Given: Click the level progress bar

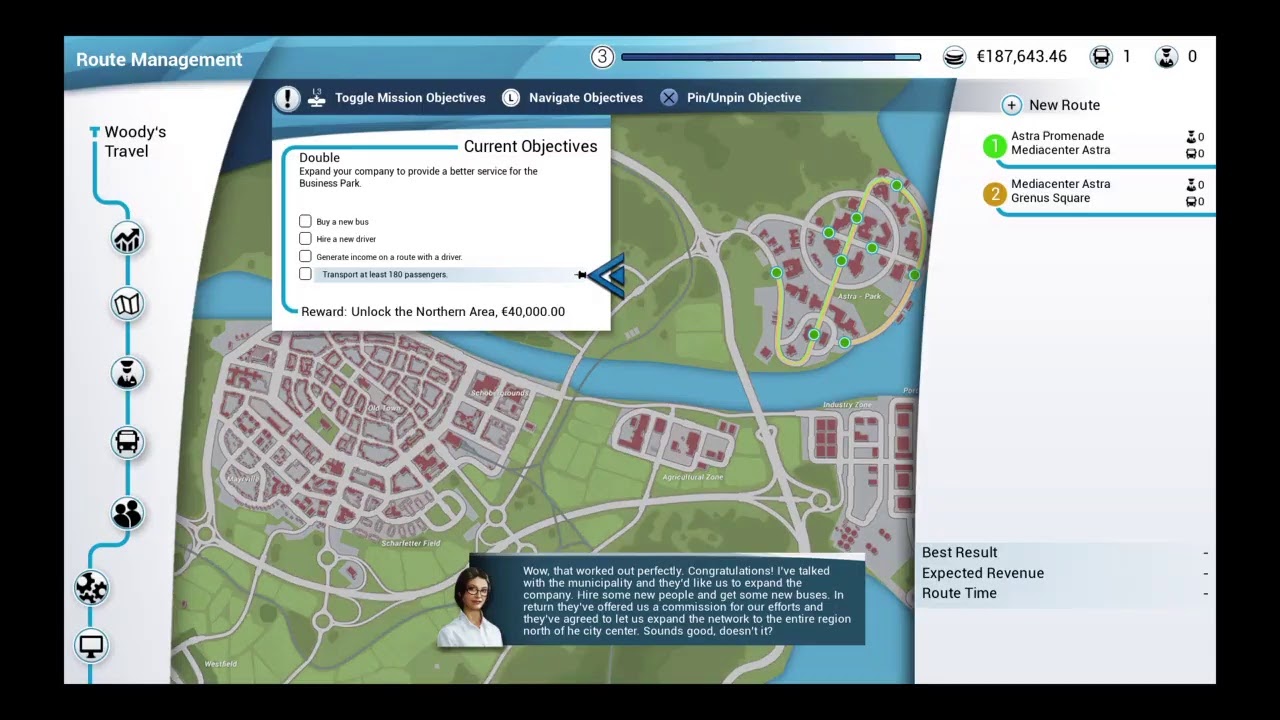Looking at the screenshot, I should (x=771, y=57).
